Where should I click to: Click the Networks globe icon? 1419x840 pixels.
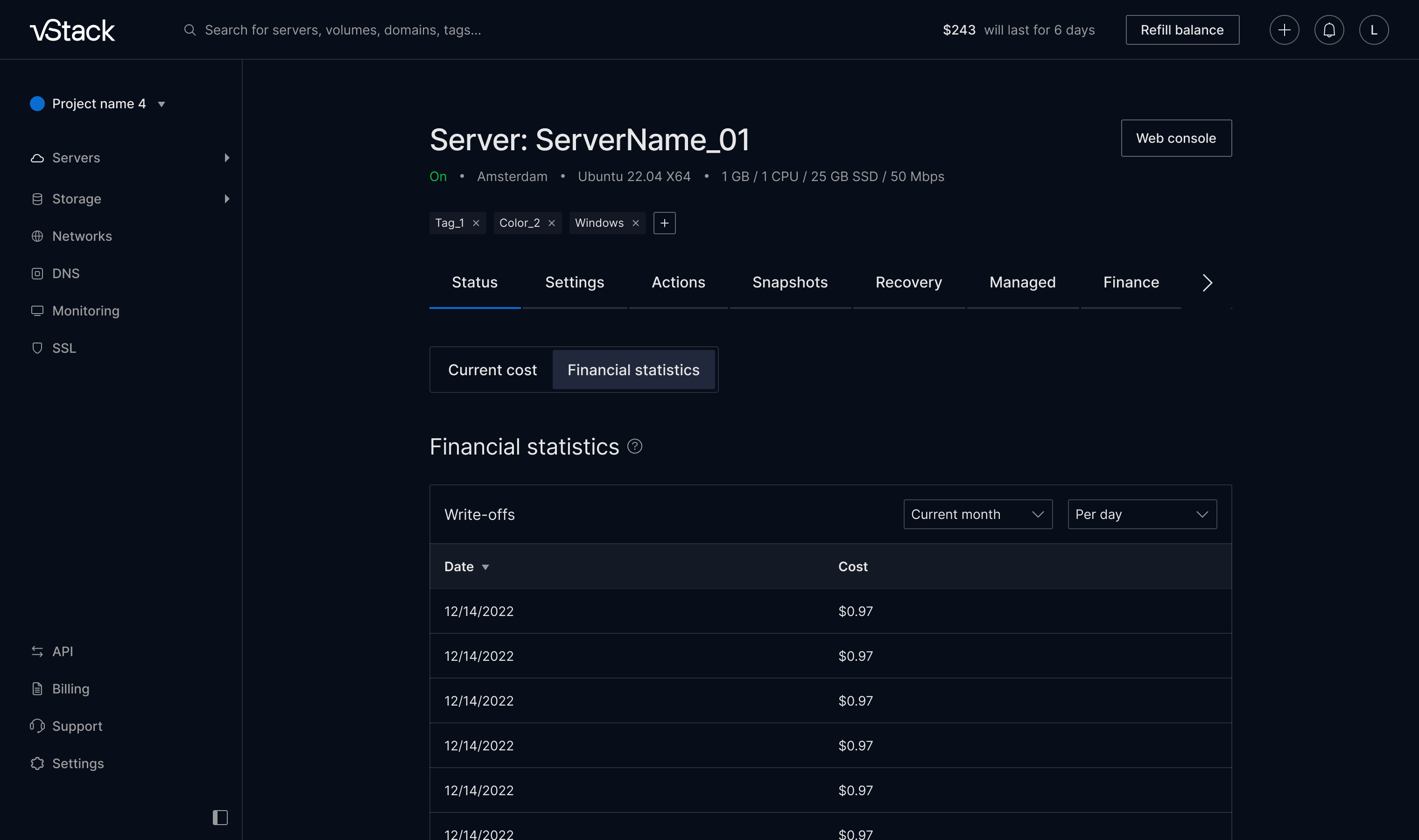[37, 236]
